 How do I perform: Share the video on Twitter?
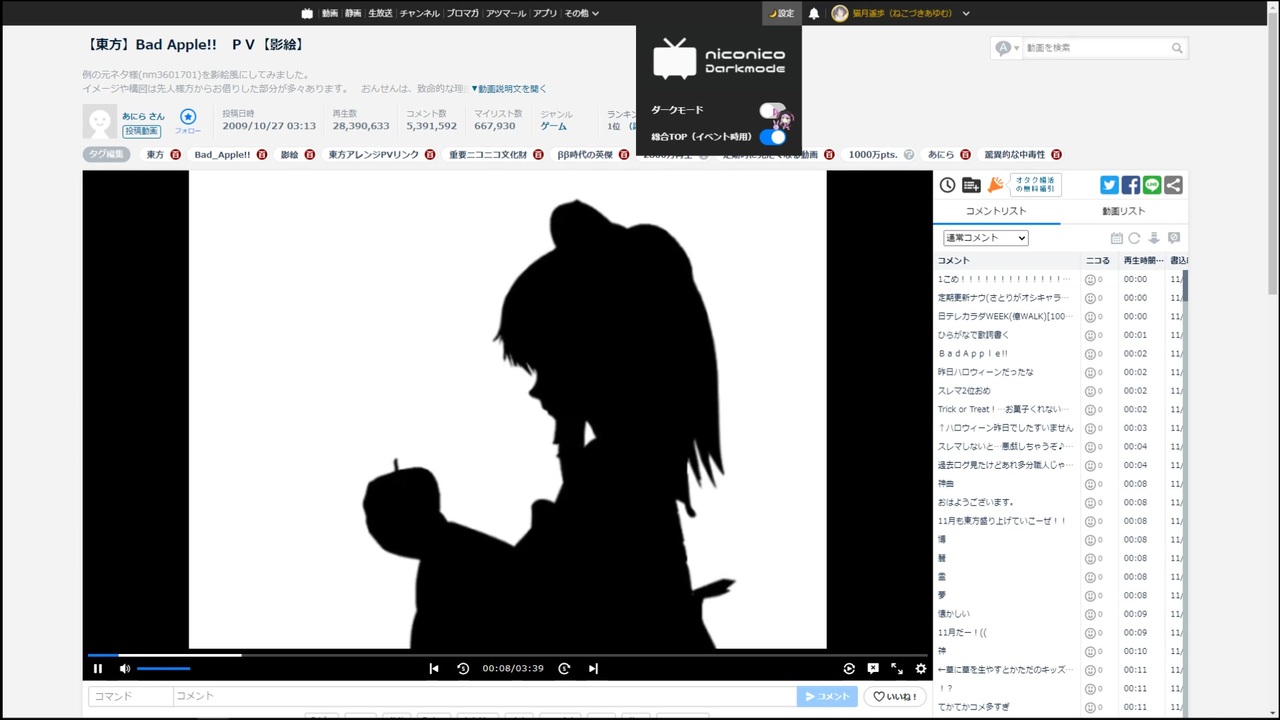[x=1109, y=185]
